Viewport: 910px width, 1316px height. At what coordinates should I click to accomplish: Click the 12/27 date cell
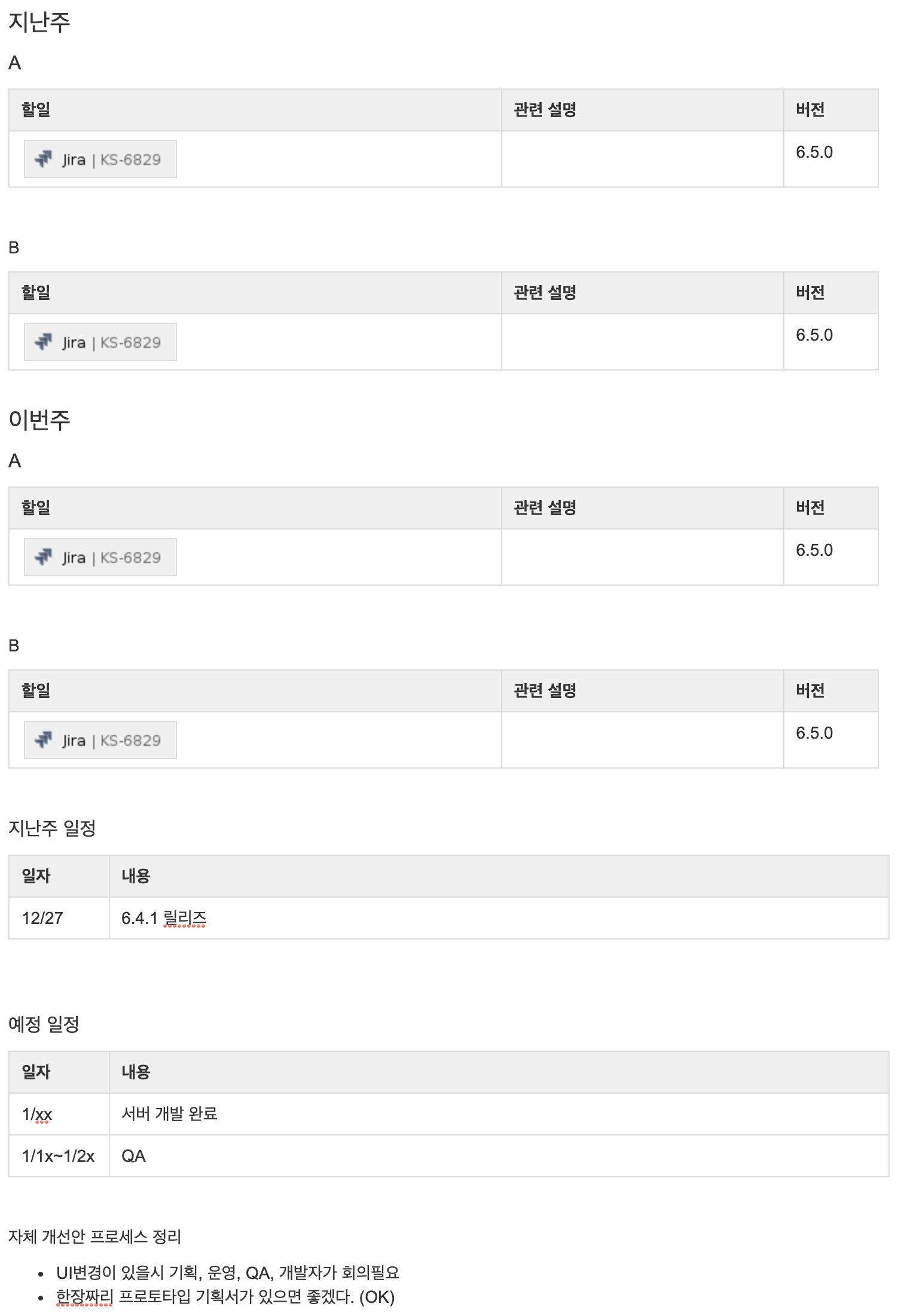(59, 918)
